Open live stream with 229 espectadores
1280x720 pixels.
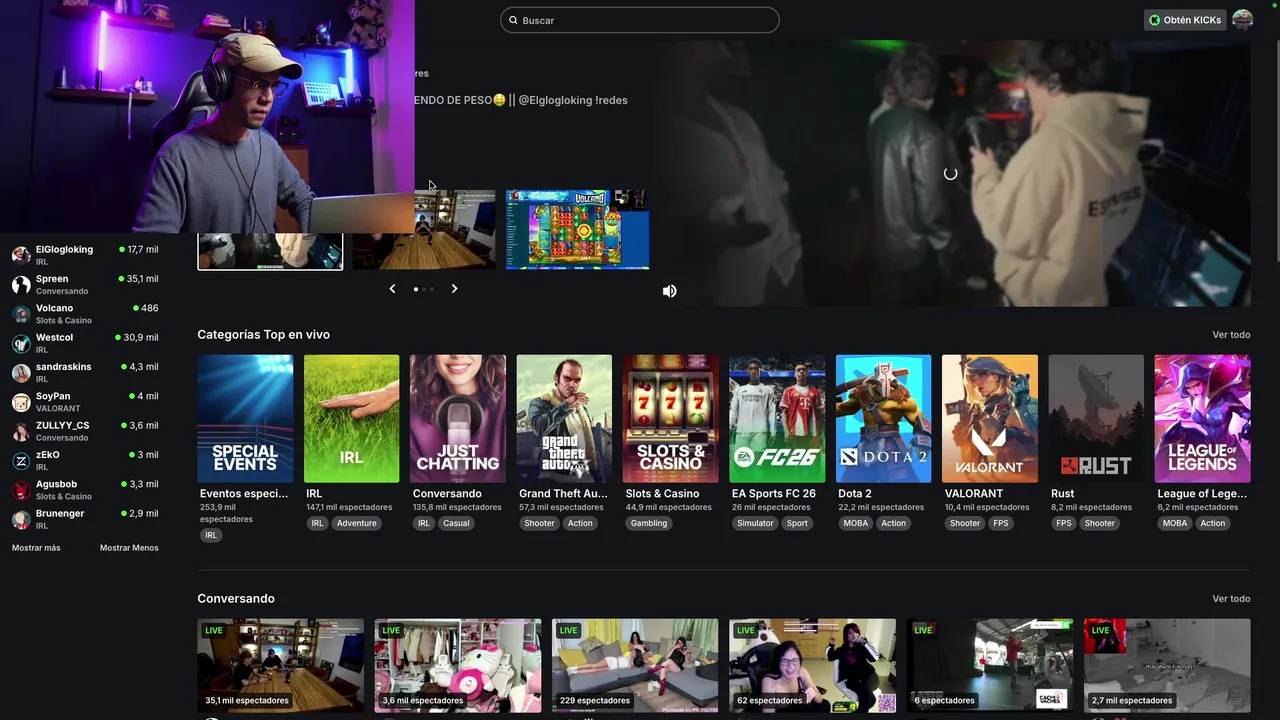click(635, 665)
